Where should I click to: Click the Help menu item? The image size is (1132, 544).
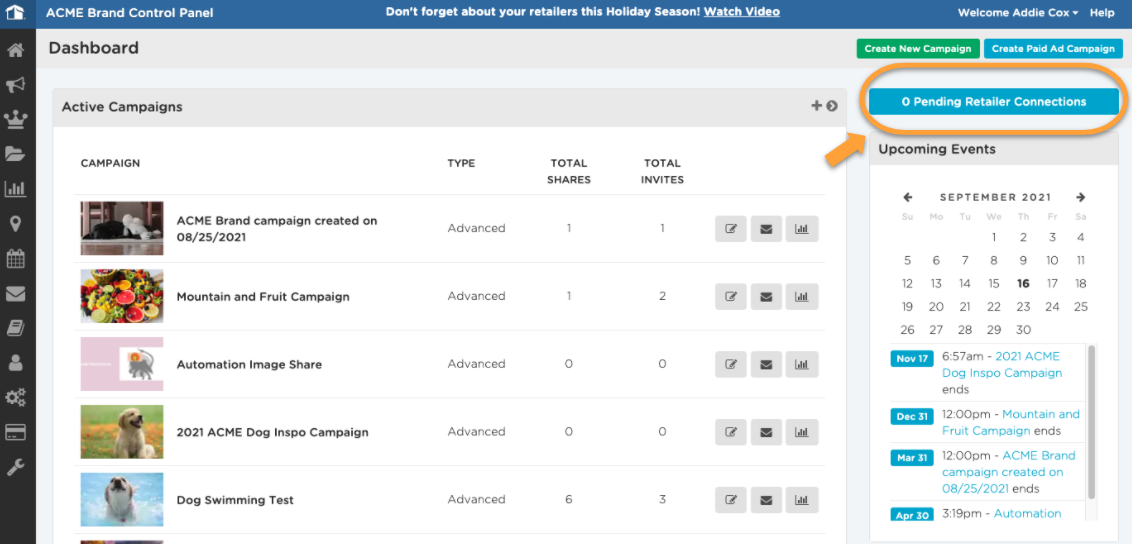pos(1102,12)
